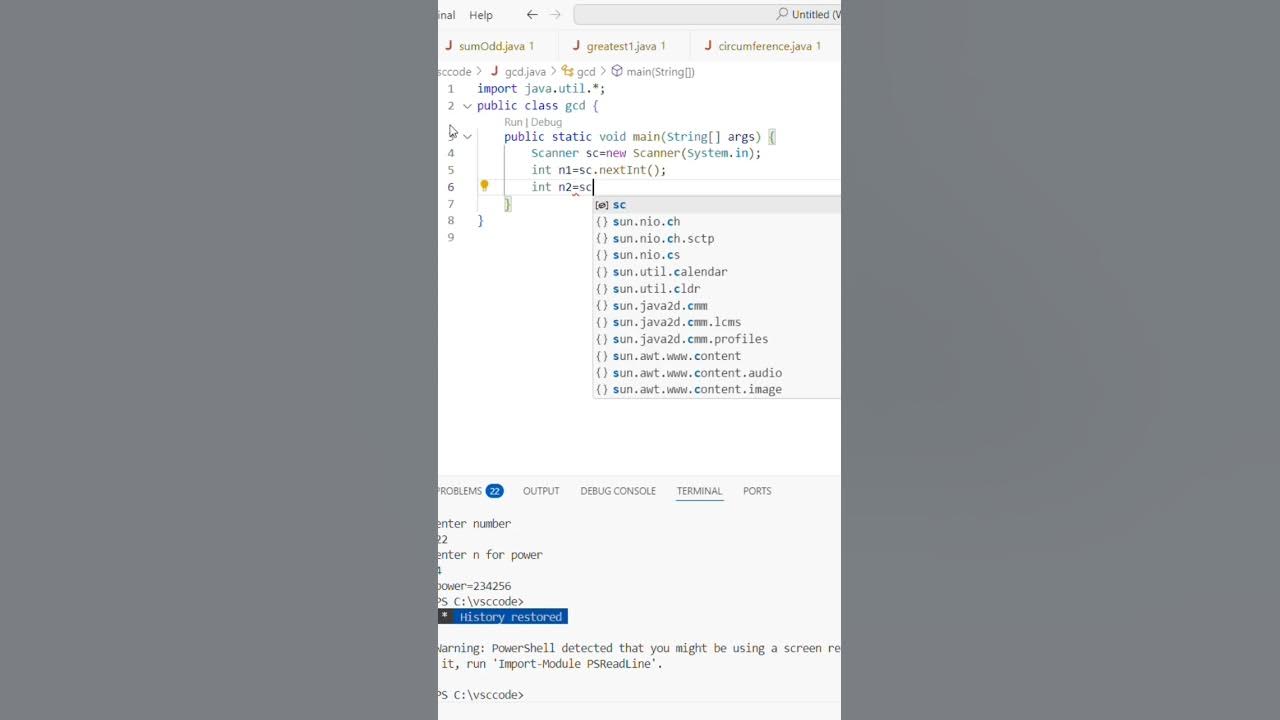Click the 'import java.util.*;' code line

click(541, 89)
